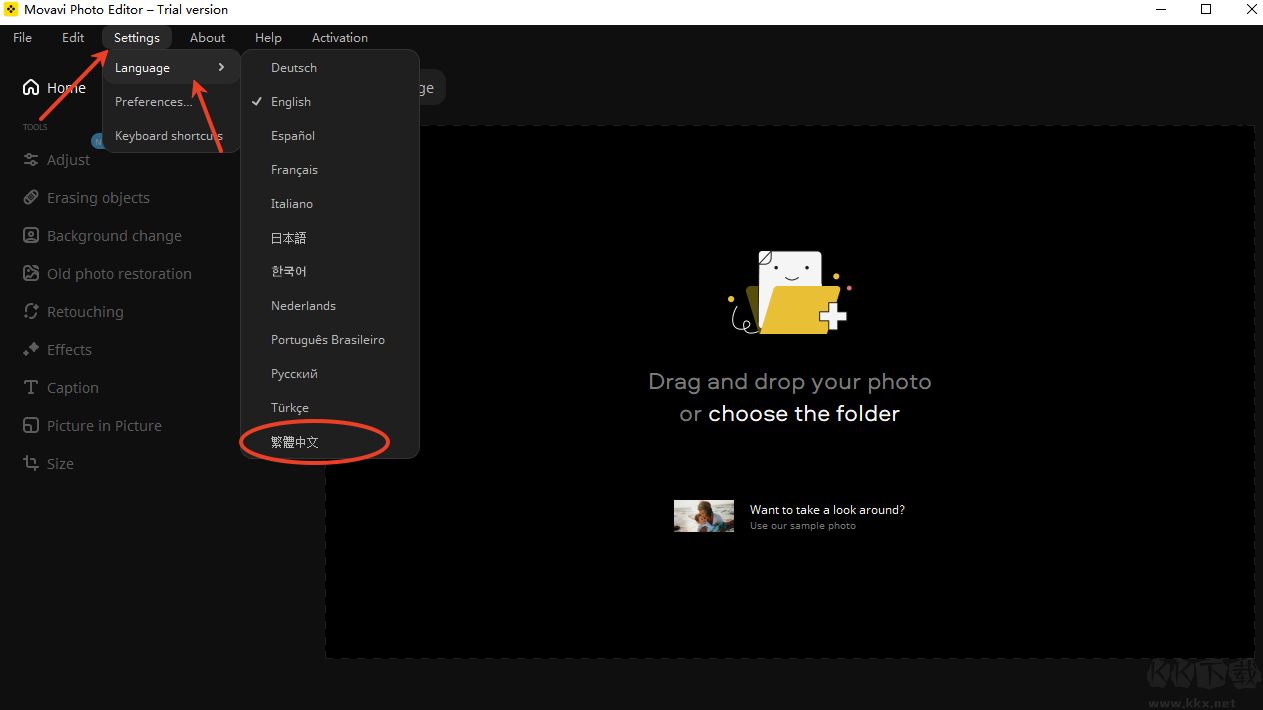Open the Background change tool label
This screenshot has height=710, width=1263.
pyautogui.click(x=114, y=236)
